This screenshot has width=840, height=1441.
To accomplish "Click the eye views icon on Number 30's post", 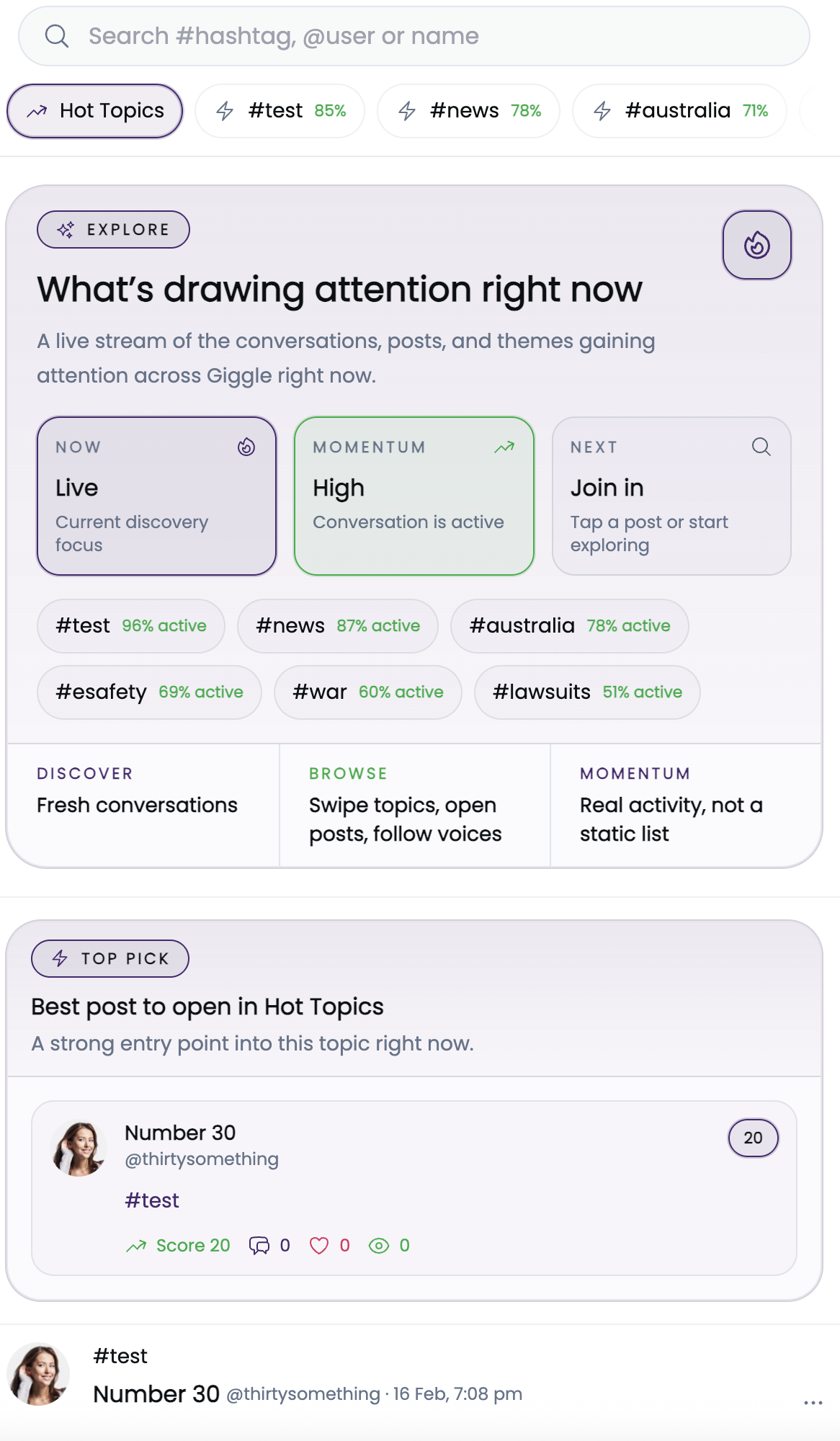I will (x=380, y=1245).
